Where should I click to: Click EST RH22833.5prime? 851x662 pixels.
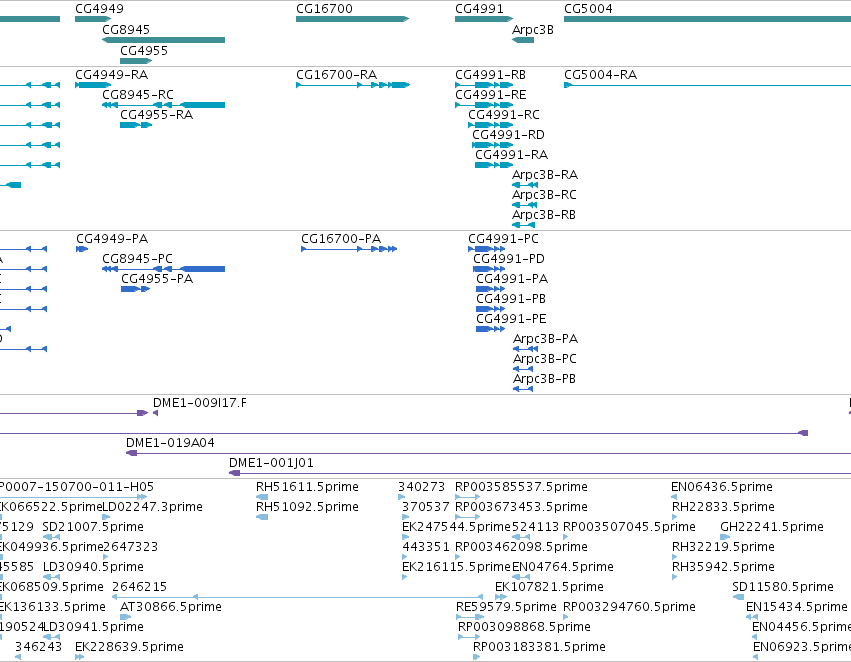(723, 507)
